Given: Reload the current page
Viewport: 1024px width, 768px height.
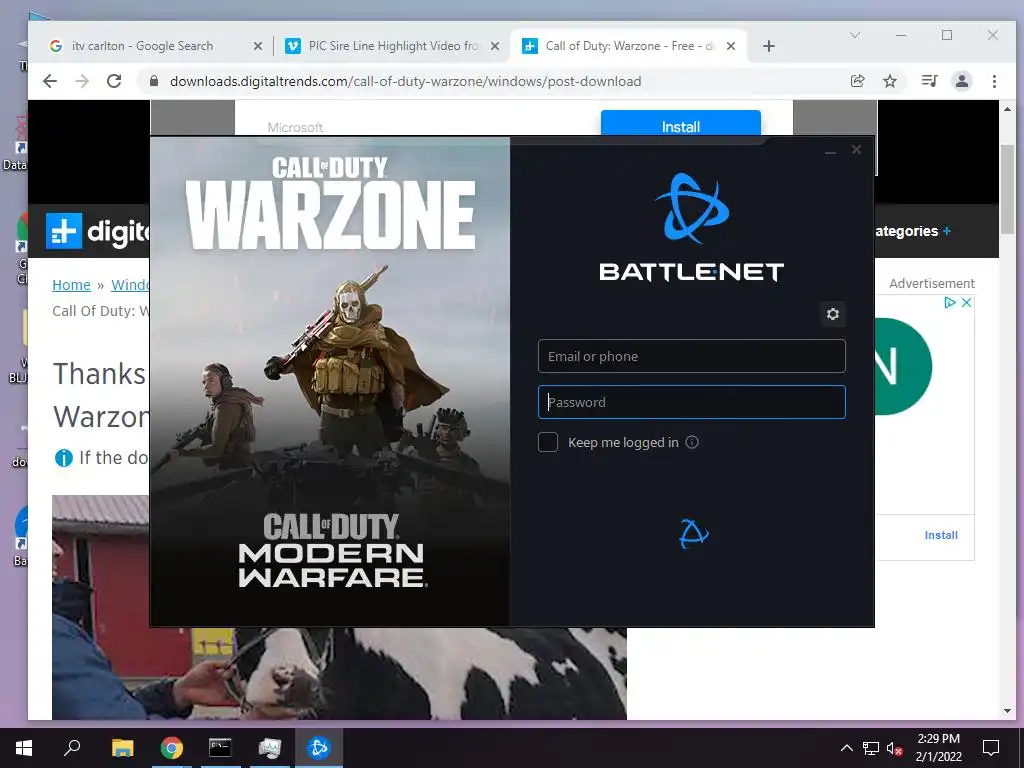Looking at the screenshot, I should (x=114, y=81).
